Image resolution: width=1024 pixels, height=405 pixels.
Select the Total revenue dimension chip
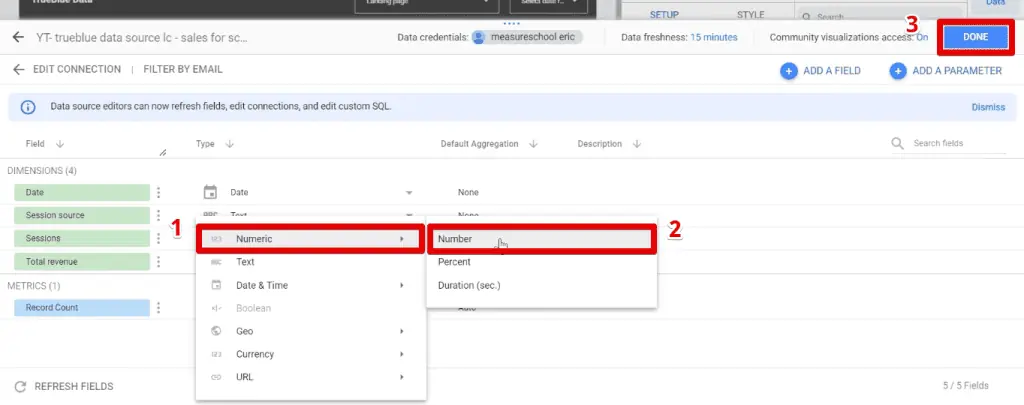(x=82, y=261)
